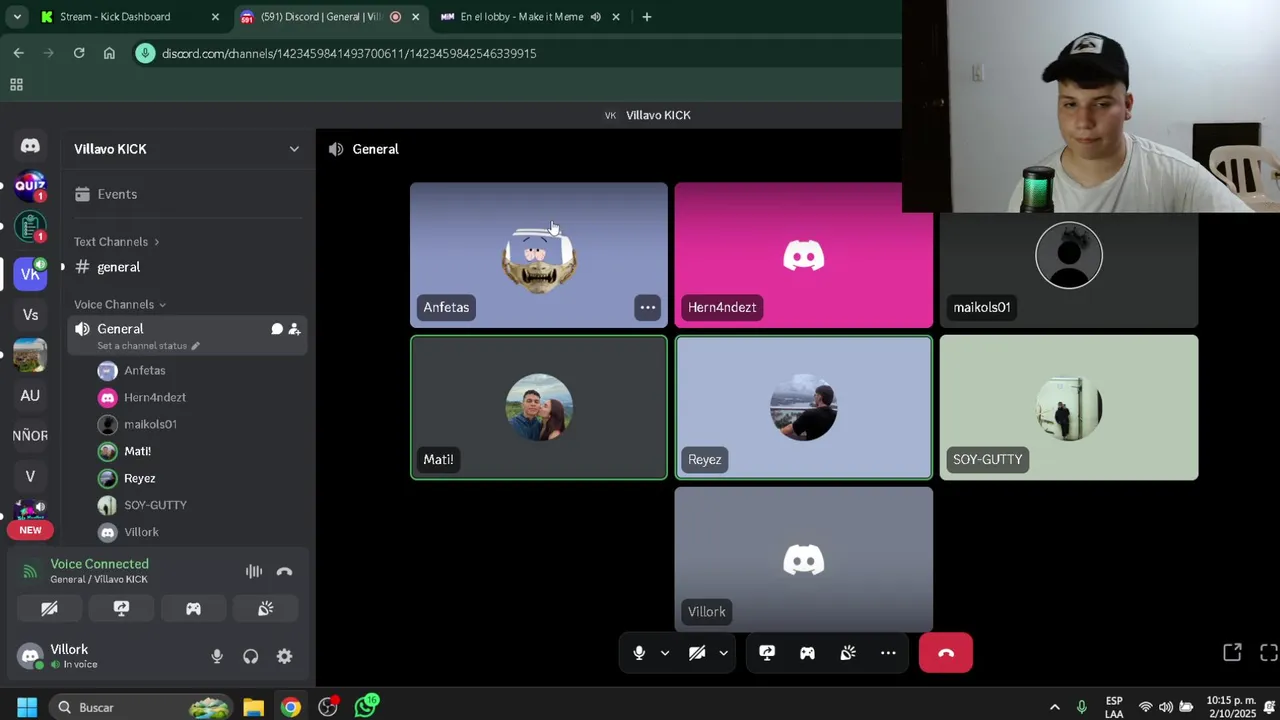Focus the Mati! video tile
The width and height of the screenshot is (1280, 720).
(539, 407)
